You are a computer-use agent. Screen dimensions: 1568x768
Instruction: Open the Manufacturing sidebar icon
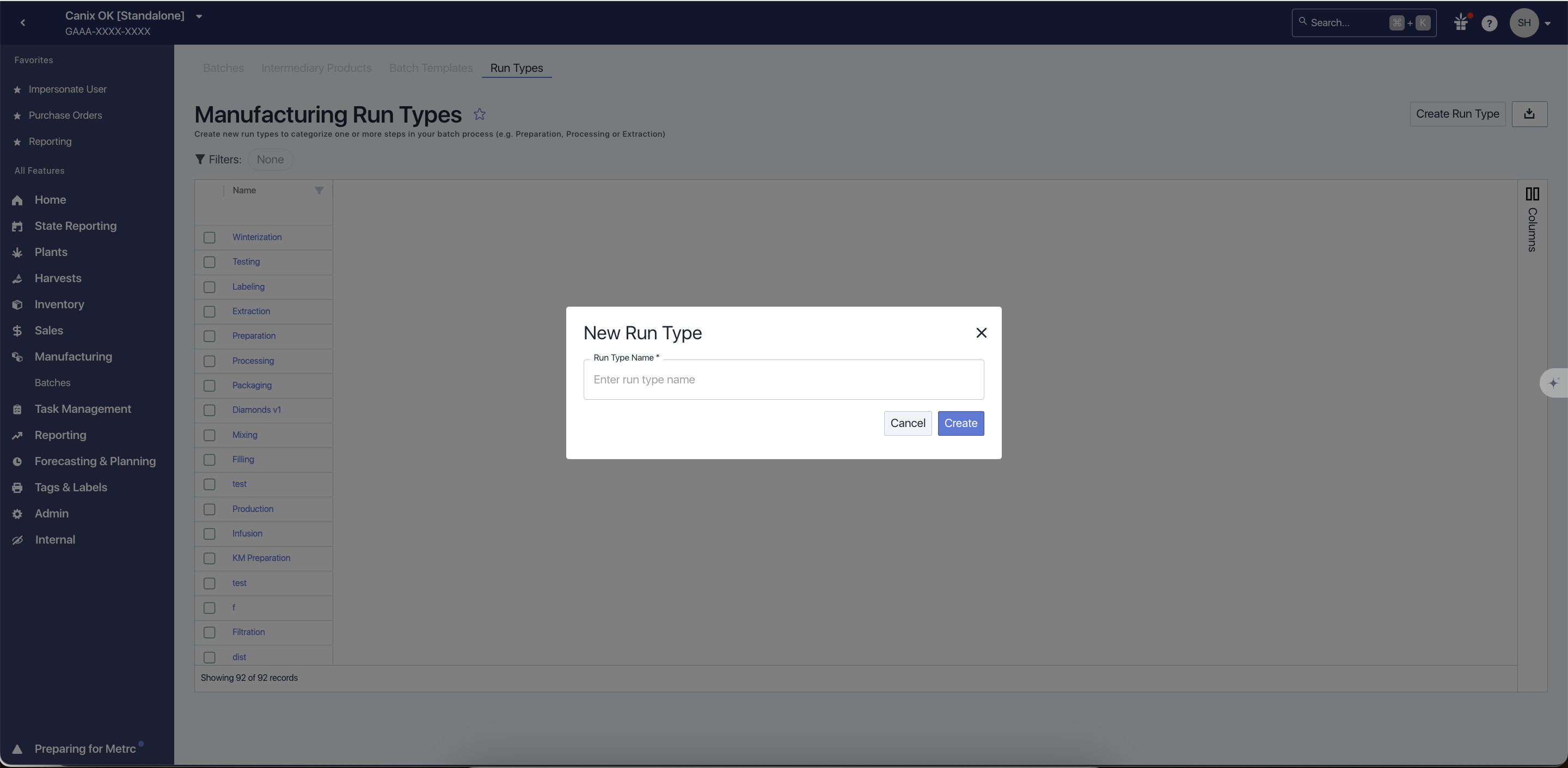[x=17, y=357]
